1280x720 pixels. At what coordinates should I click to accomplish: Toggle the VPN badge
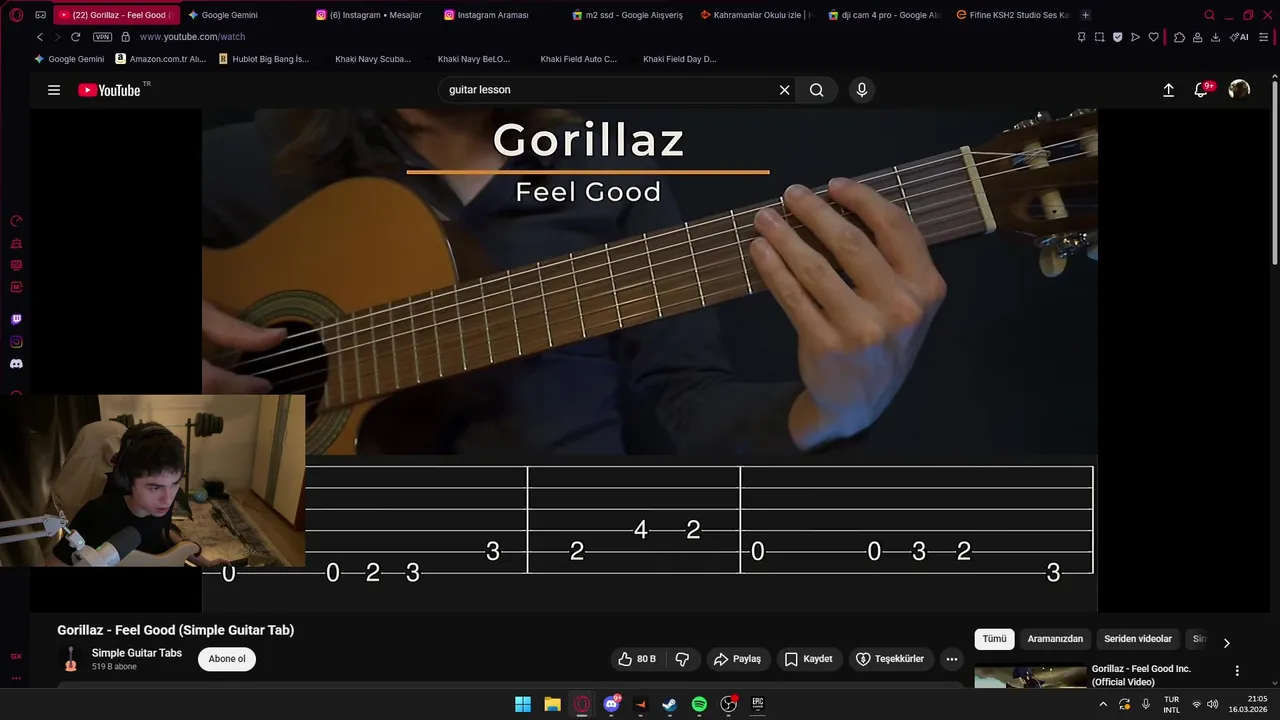(102, 37)
